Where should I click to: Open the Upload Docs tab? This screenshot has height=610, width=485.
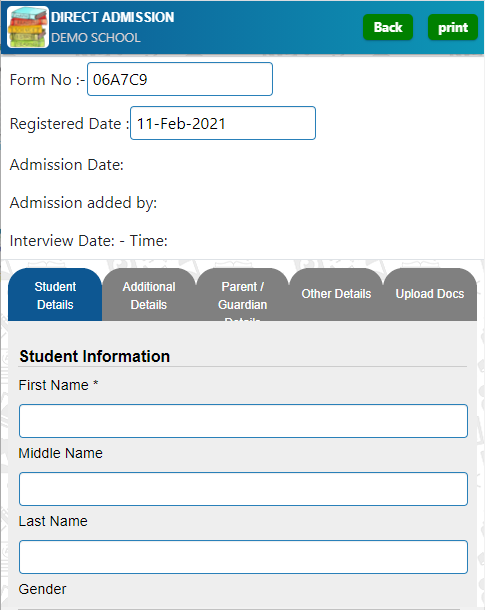(x=430, y=294)
